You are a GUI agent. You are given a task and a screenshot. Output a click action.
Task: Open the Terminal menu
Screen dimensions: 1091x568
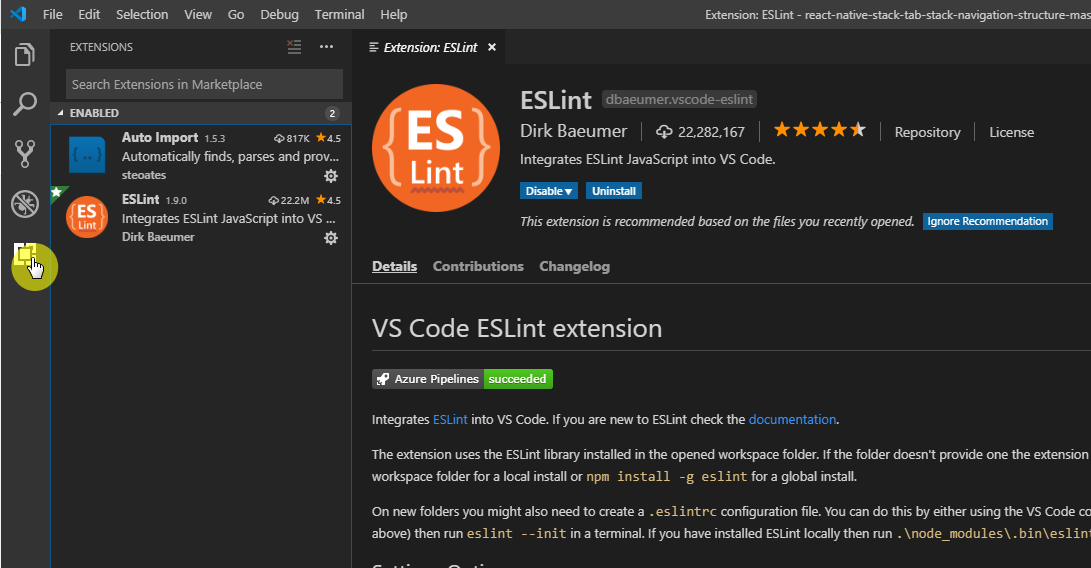tap(340, 14)
